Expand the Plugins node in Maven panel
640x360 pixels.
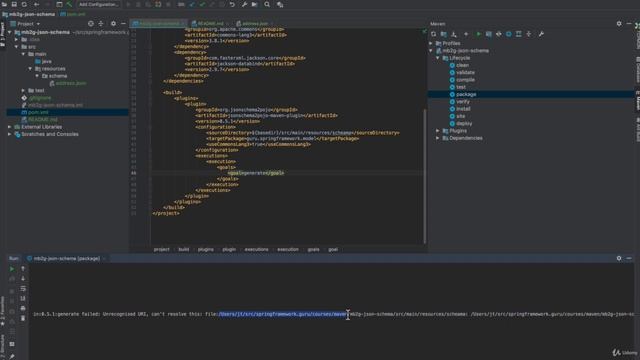pos(438,131)
